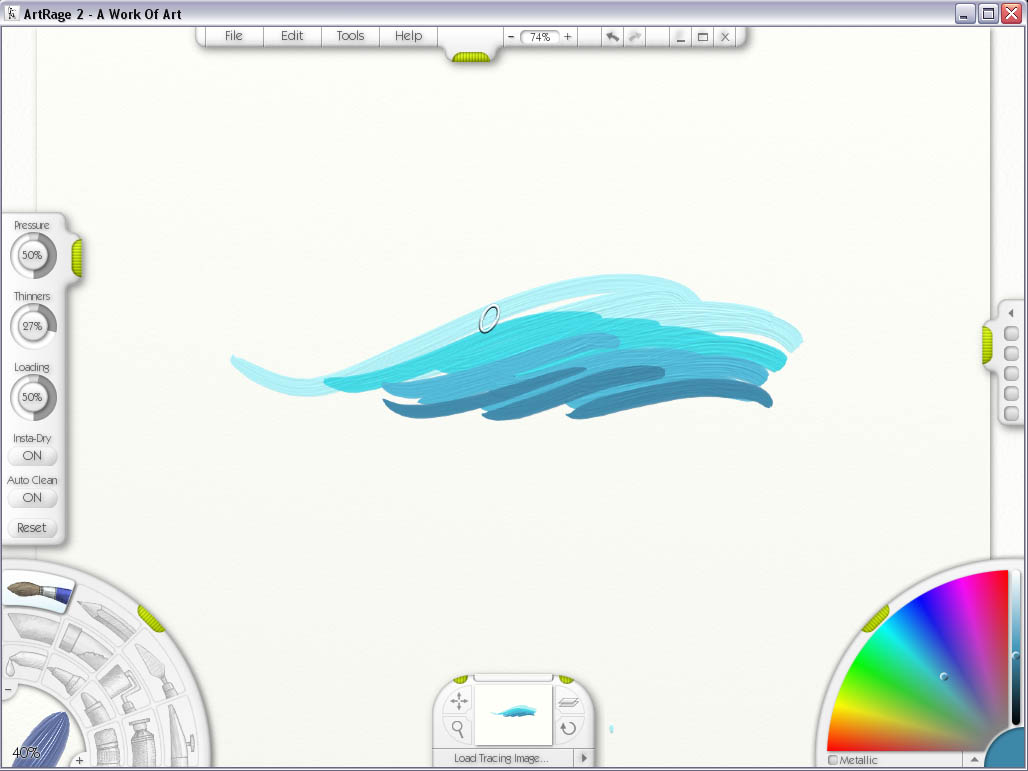The width and height of the screenshot is (1028, 771).
Task: Select the Paint Tube tool
Action: click(x=143, y=741)
